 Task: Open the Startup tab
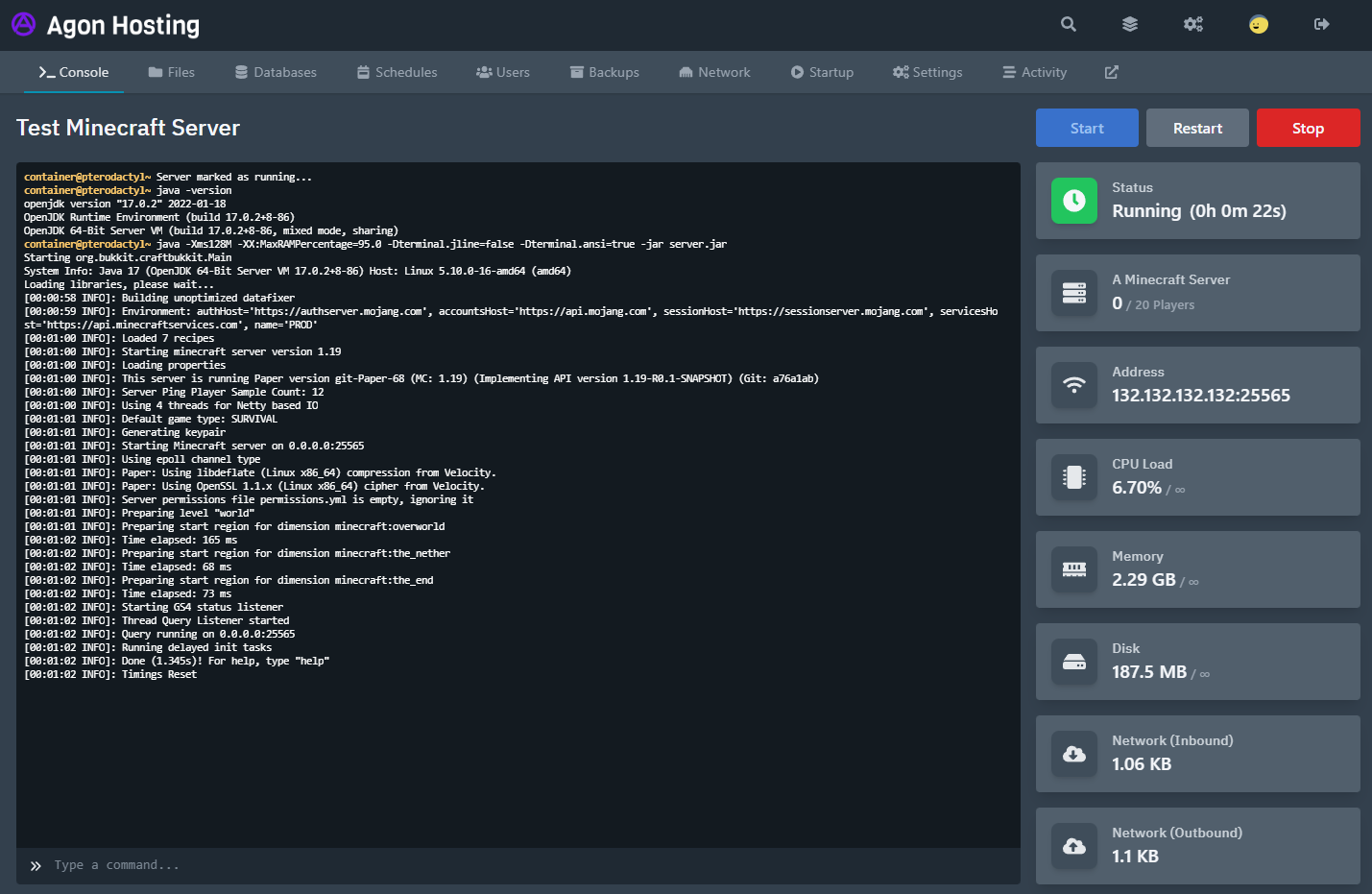(822, 72)
